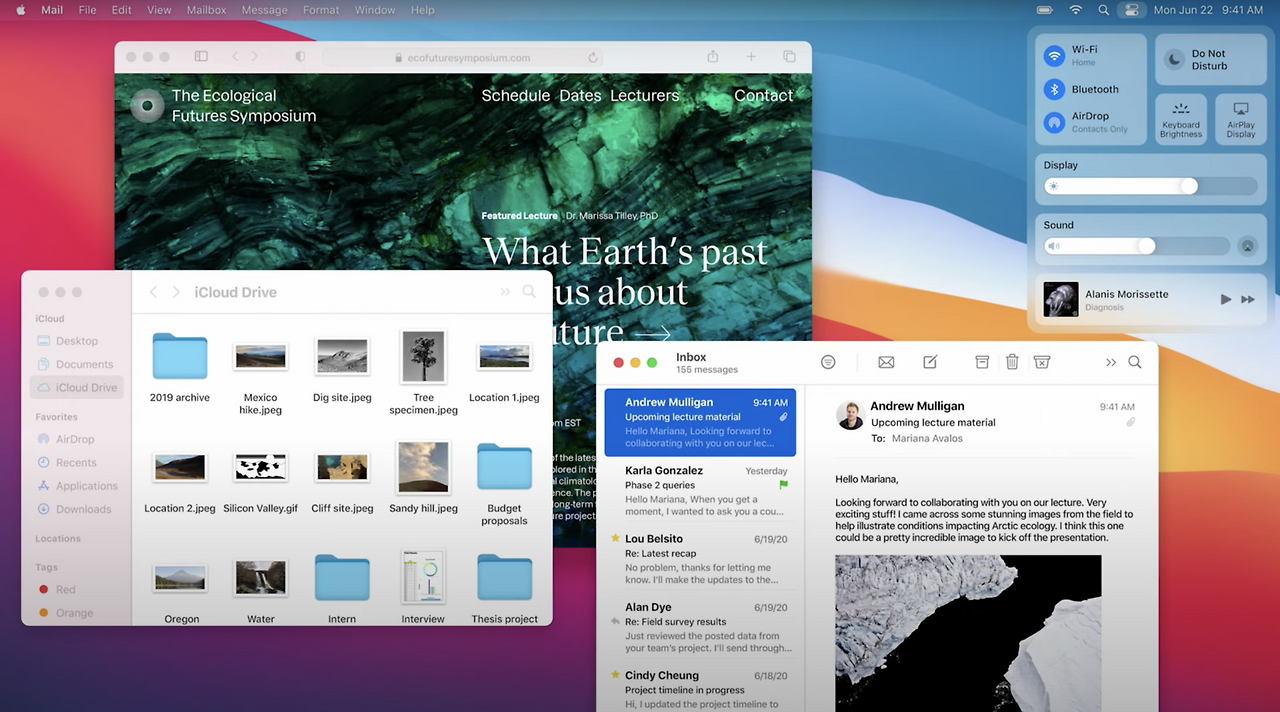Play the Alanis Morissette track
The image size is (1280, 712).
(x=1226, y=299)
